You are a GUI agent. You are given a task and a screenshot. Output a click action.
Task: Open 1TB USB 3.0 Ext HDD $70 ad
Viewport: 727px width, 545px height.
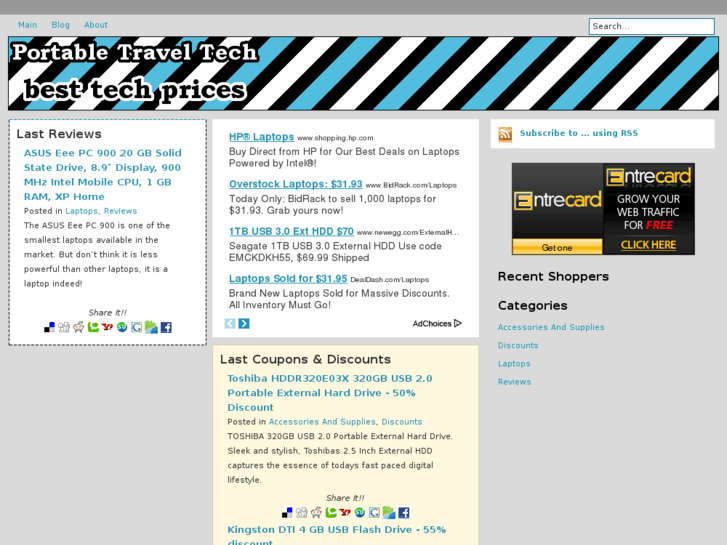coord(291,231)
